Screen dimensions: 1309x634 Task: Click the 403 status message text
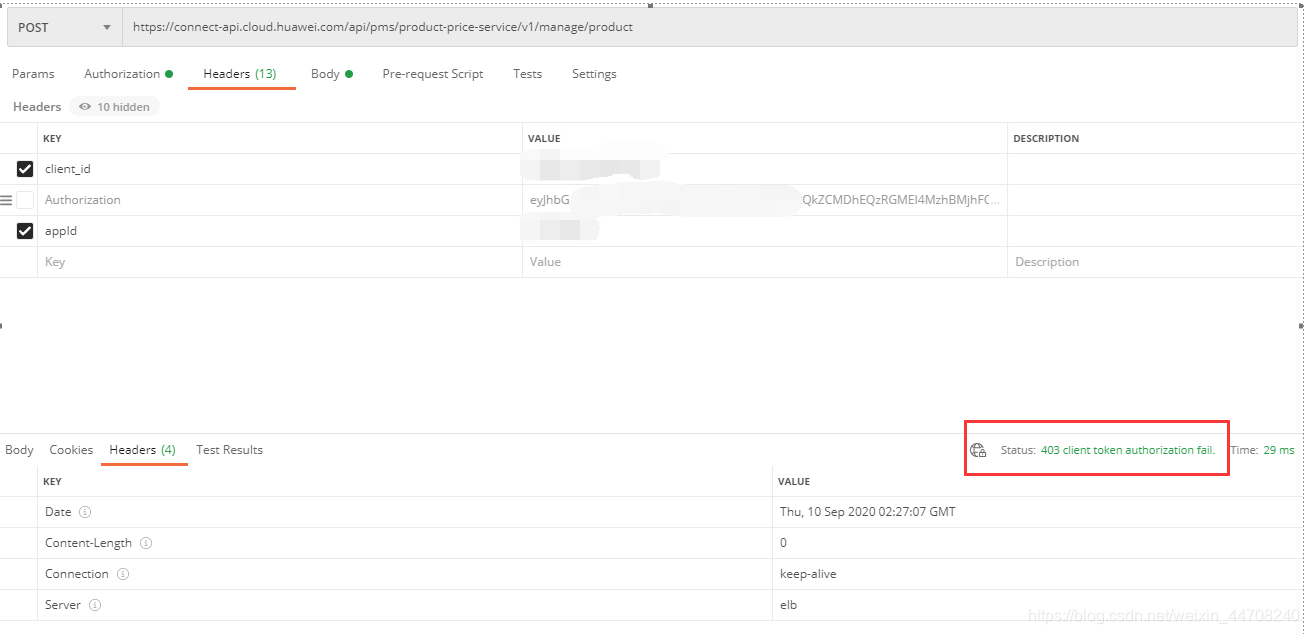coord(1128,450)
